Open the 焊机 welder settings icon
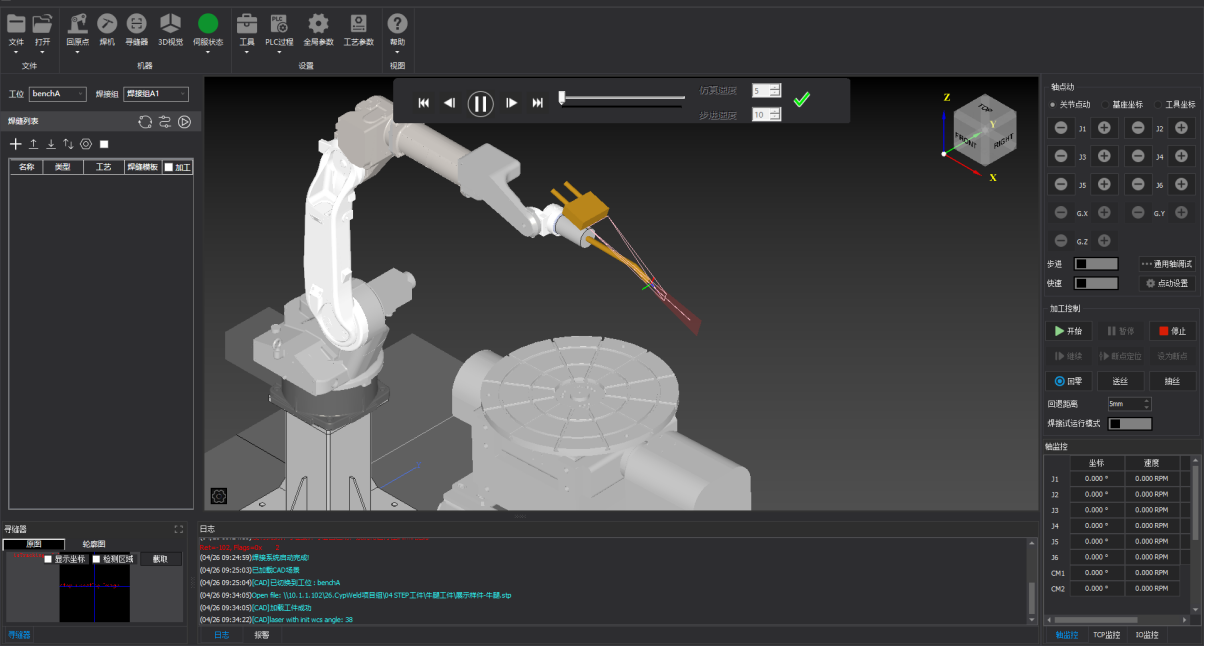Image resolution: width=1205 pixels, height=646 pixels. coord(107,24)
